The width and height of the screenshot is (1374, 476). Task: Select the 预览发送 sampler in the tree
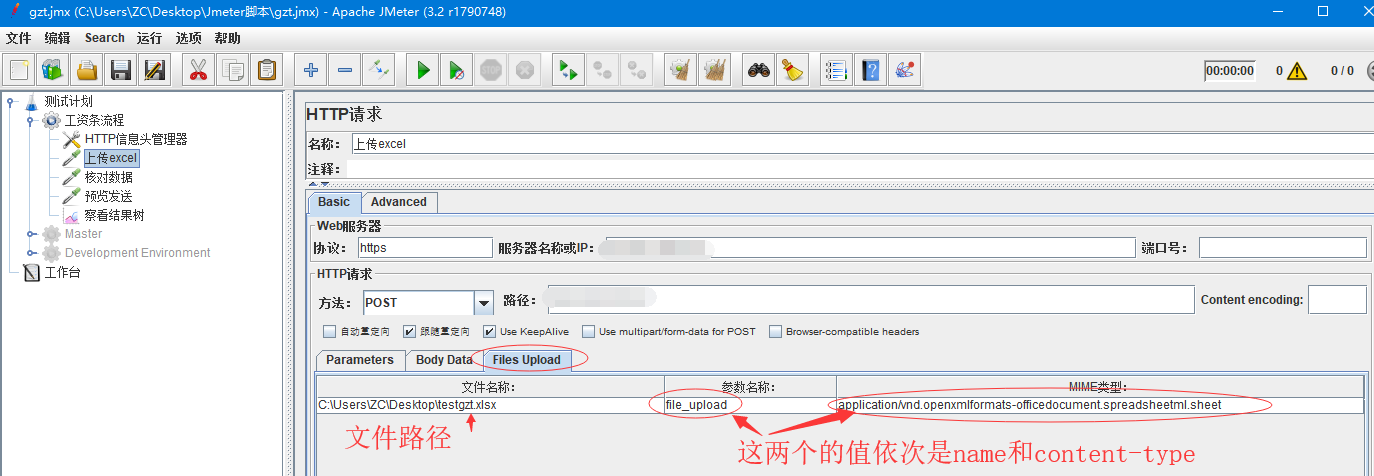[x=109, y=196]
